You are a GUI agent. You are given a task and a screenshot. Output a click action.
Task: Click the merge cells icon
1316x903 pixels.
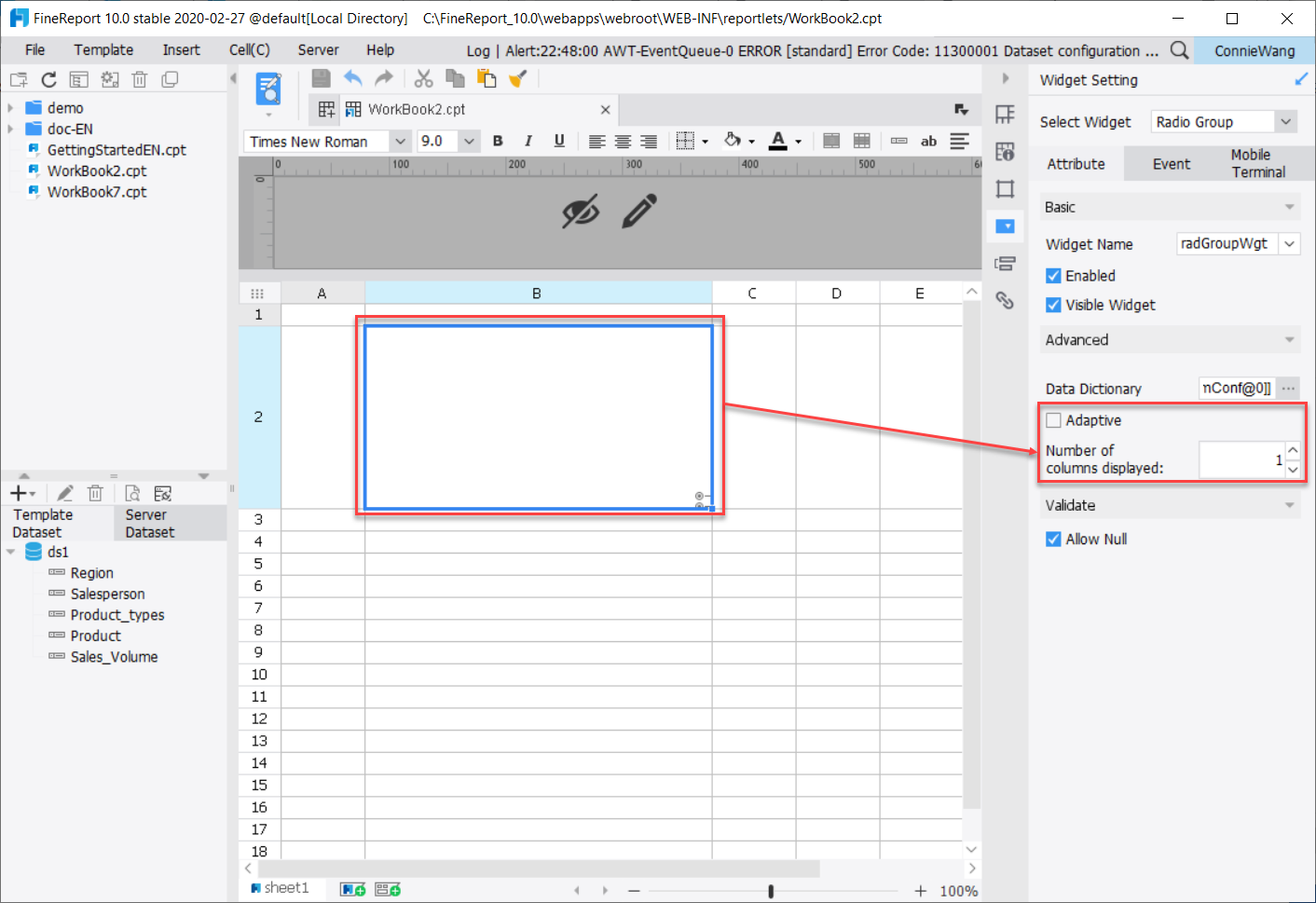pyautogui.click(x=831, y=141)
